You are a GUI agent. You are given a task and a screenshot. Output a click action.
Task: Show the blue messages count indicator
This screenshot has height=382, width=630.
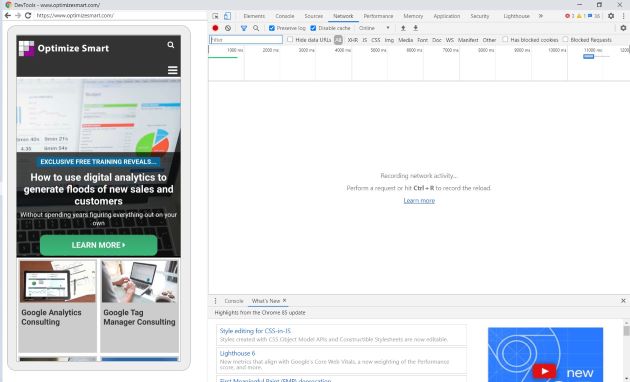(x=594, y=16)
